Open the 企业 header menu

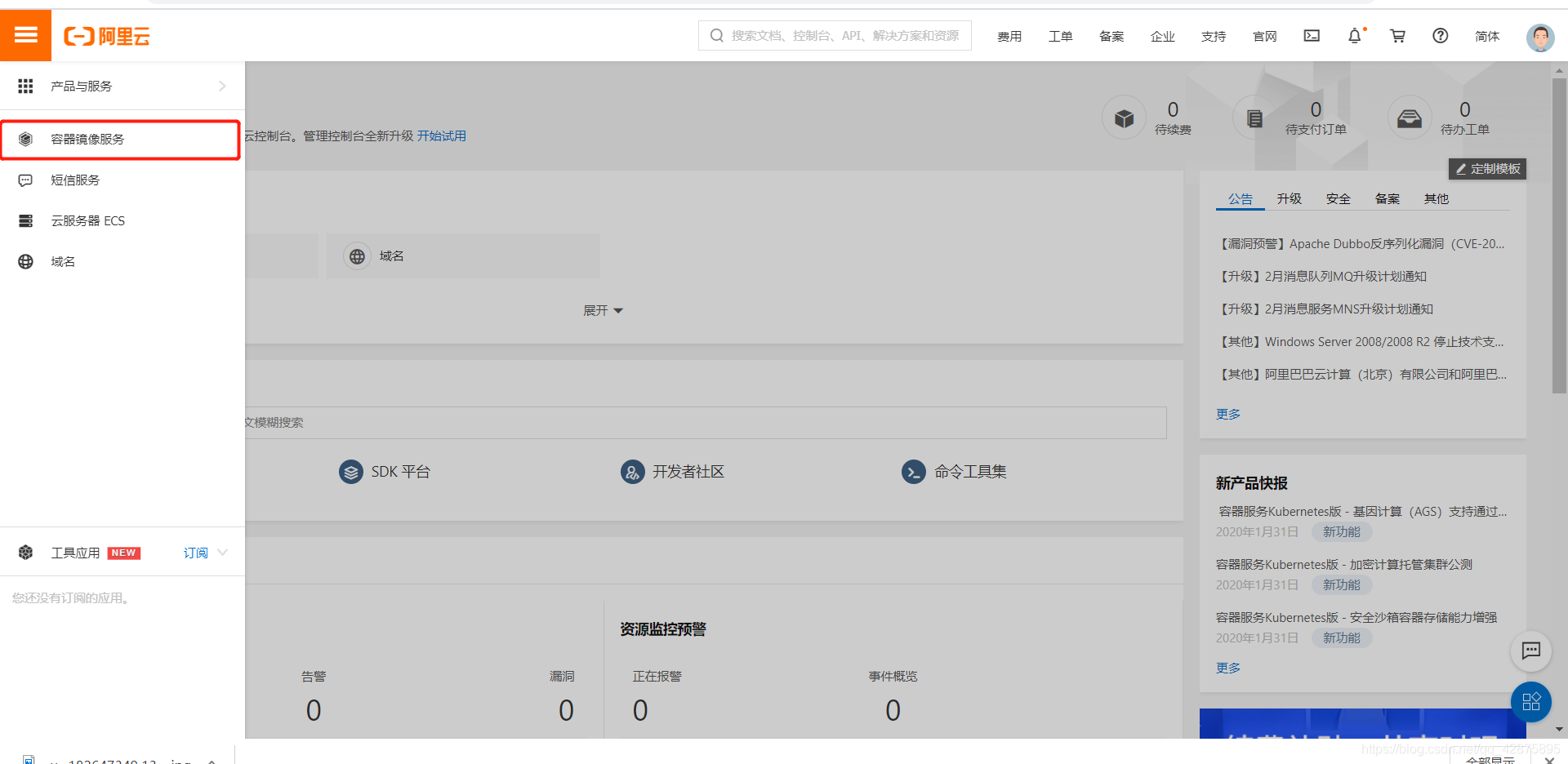click(x=1162, y=37)
